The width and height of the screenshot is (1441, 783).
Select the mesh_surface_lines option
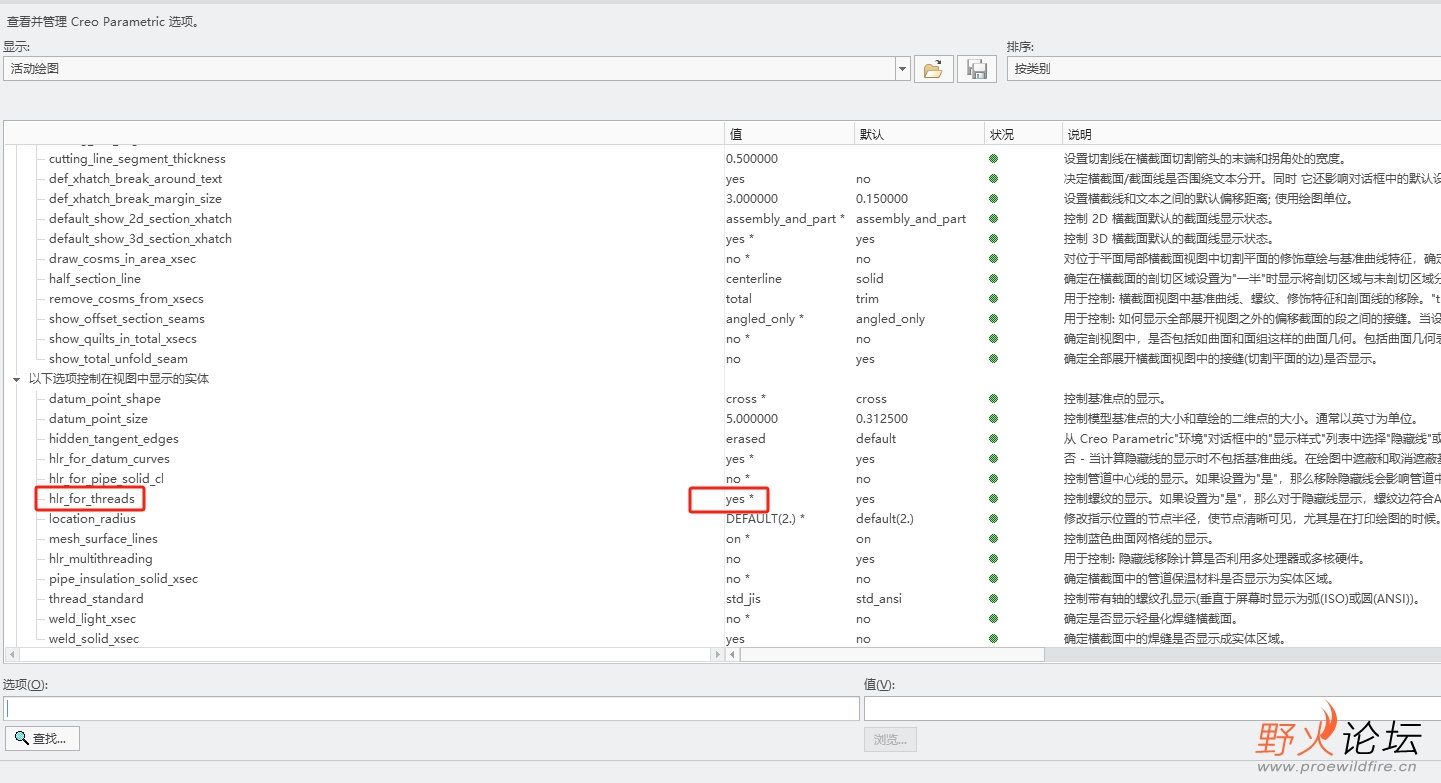click(x=103, y=539)
